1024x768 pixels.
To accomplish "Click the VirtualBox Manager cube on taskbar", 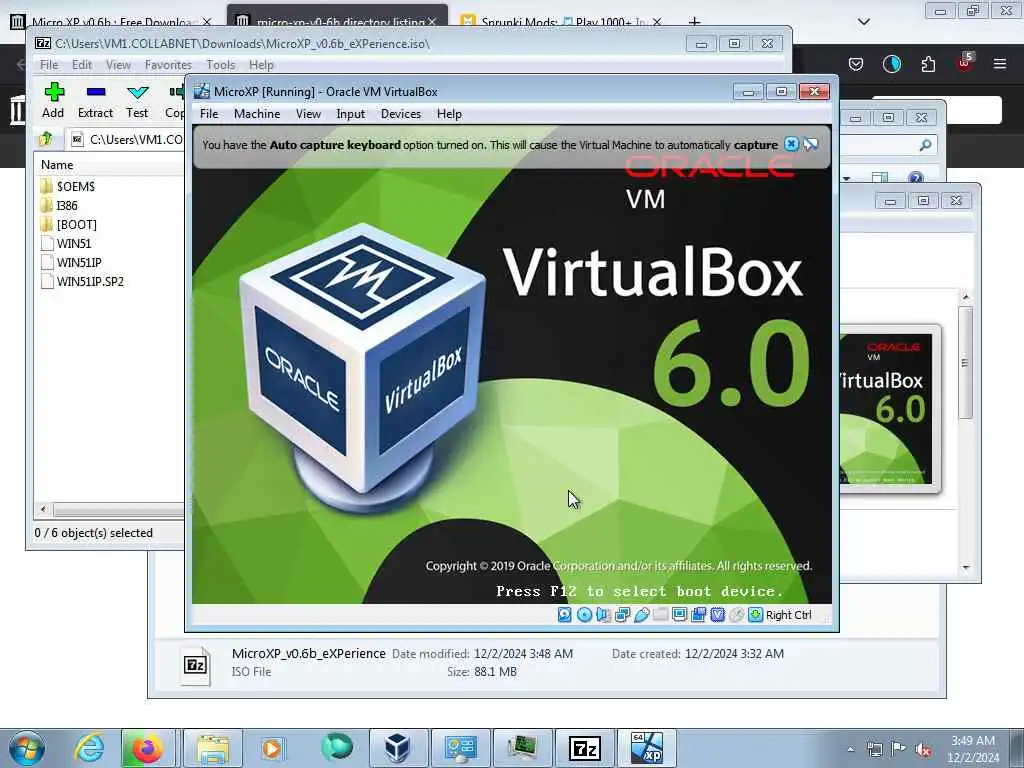I will (x=398, y=748).
